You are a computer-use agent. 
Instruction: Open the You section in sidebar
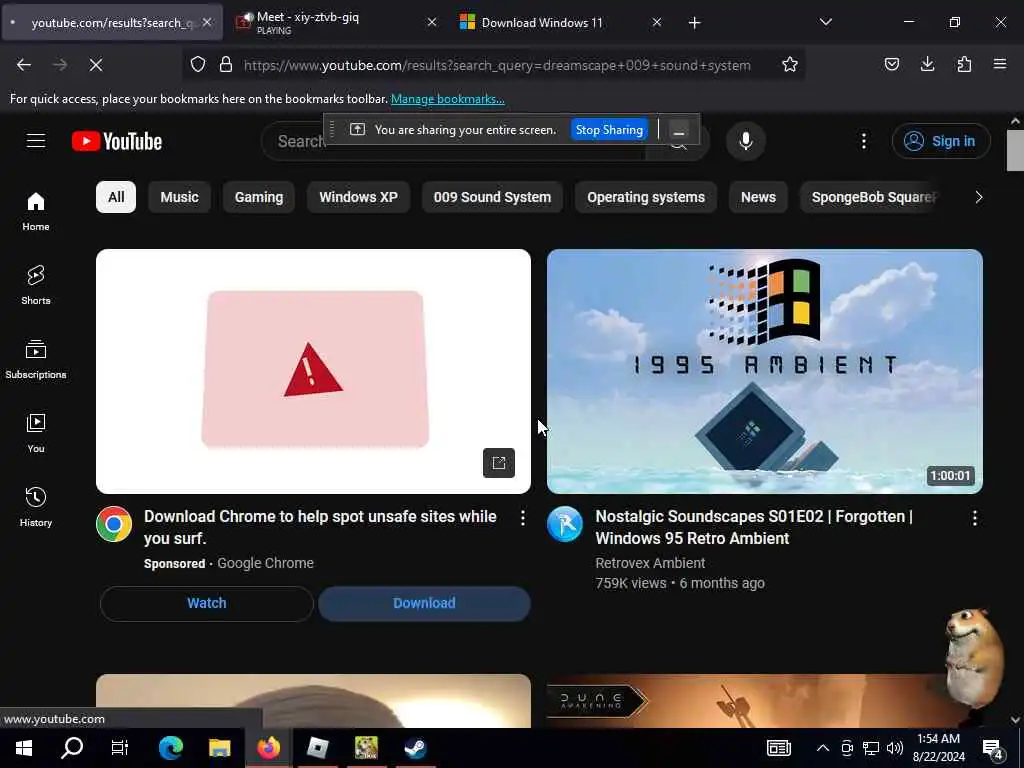coord(36,433)
